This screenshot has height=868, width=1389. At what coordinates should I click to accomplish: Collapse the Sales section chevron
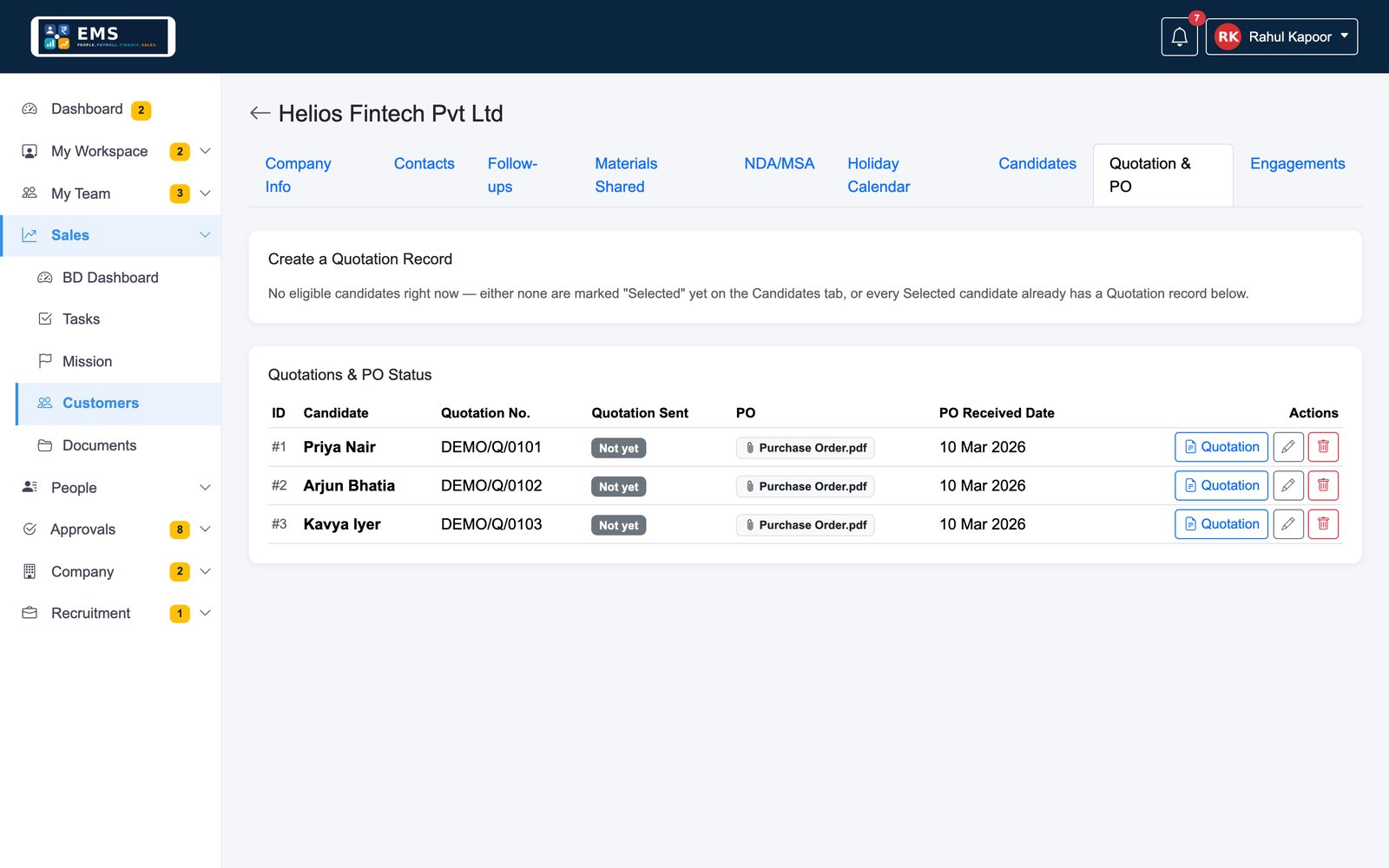tap(206, 235)
